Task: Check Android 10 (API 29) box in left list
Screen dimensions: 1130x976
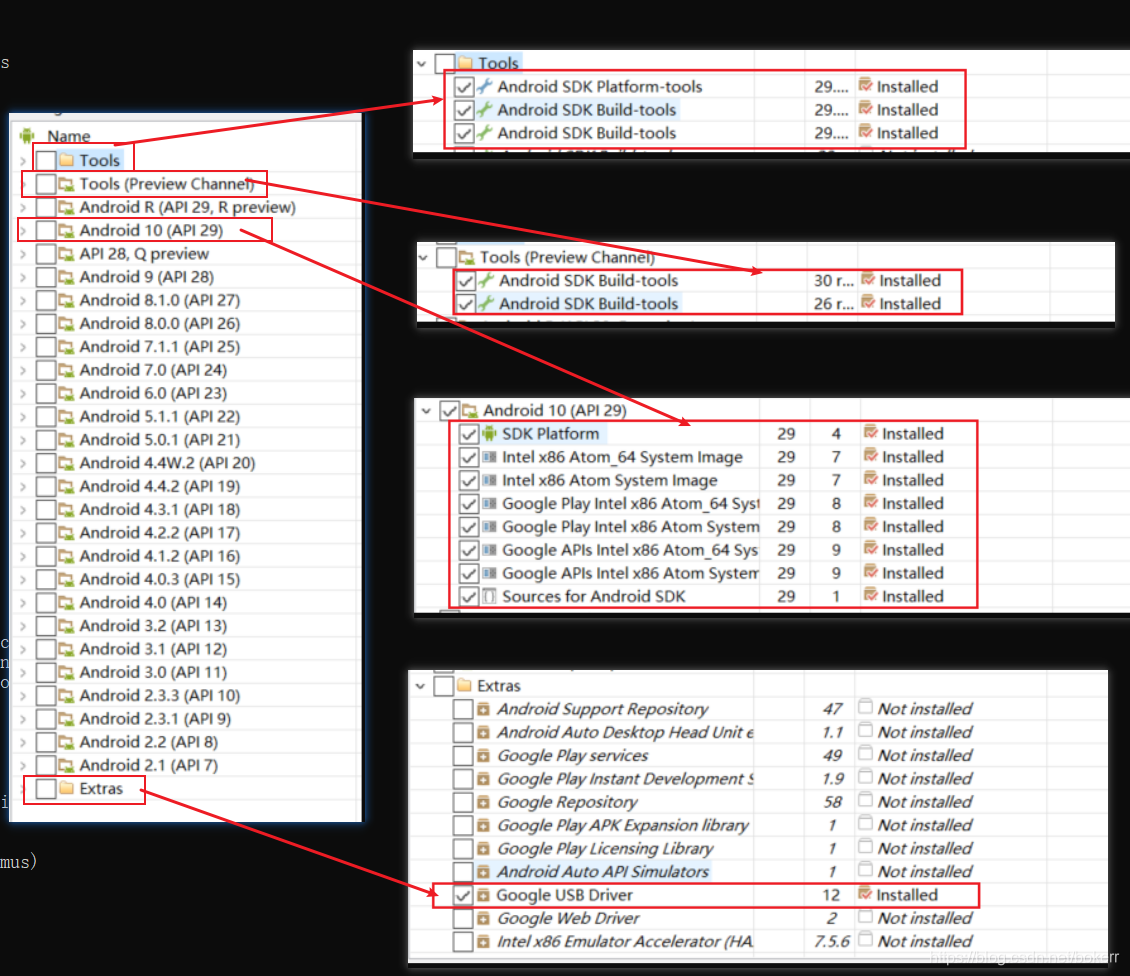Action: pos(46,230)
